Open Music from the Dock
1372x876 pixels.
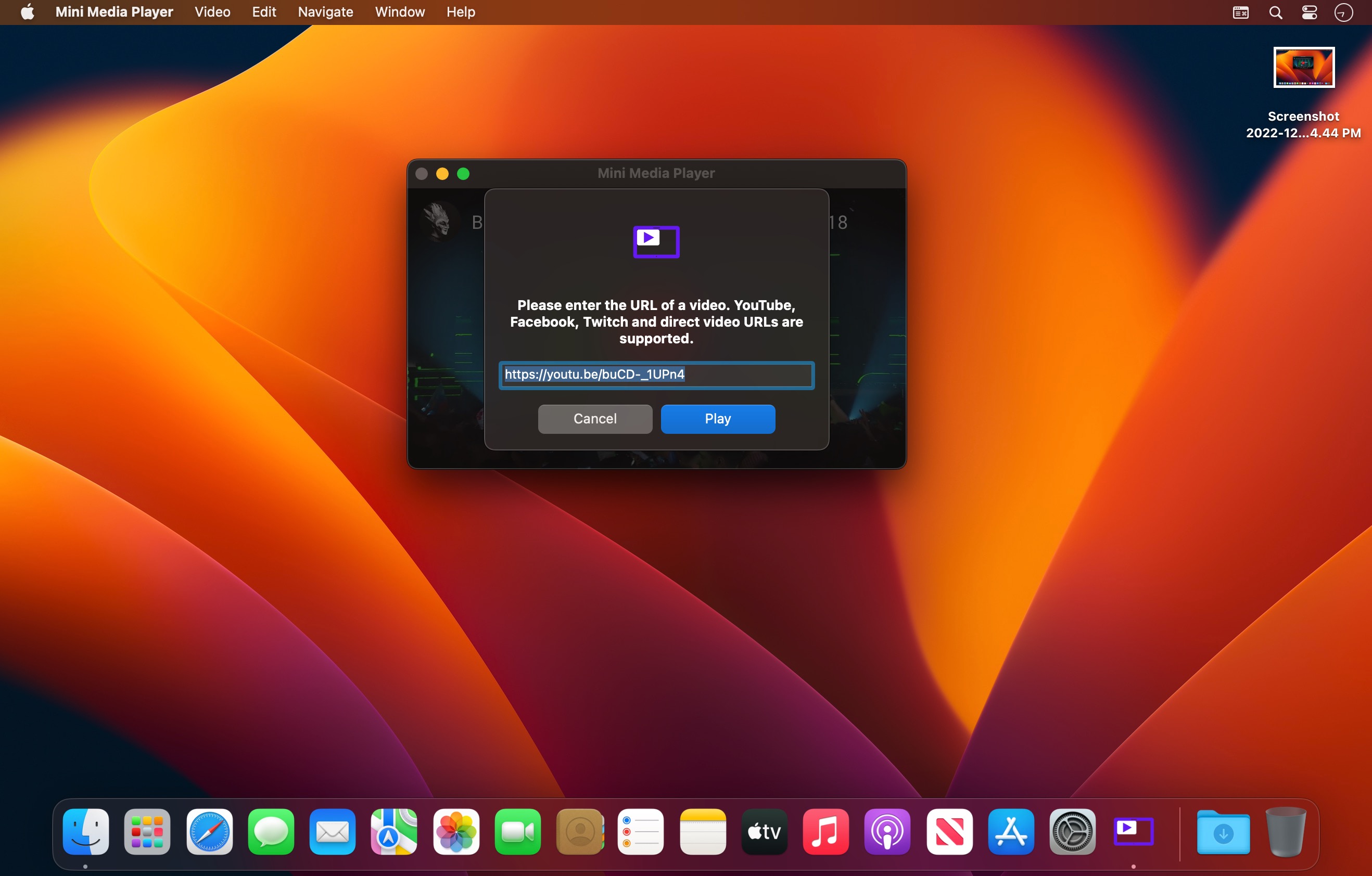click(825, 831)
